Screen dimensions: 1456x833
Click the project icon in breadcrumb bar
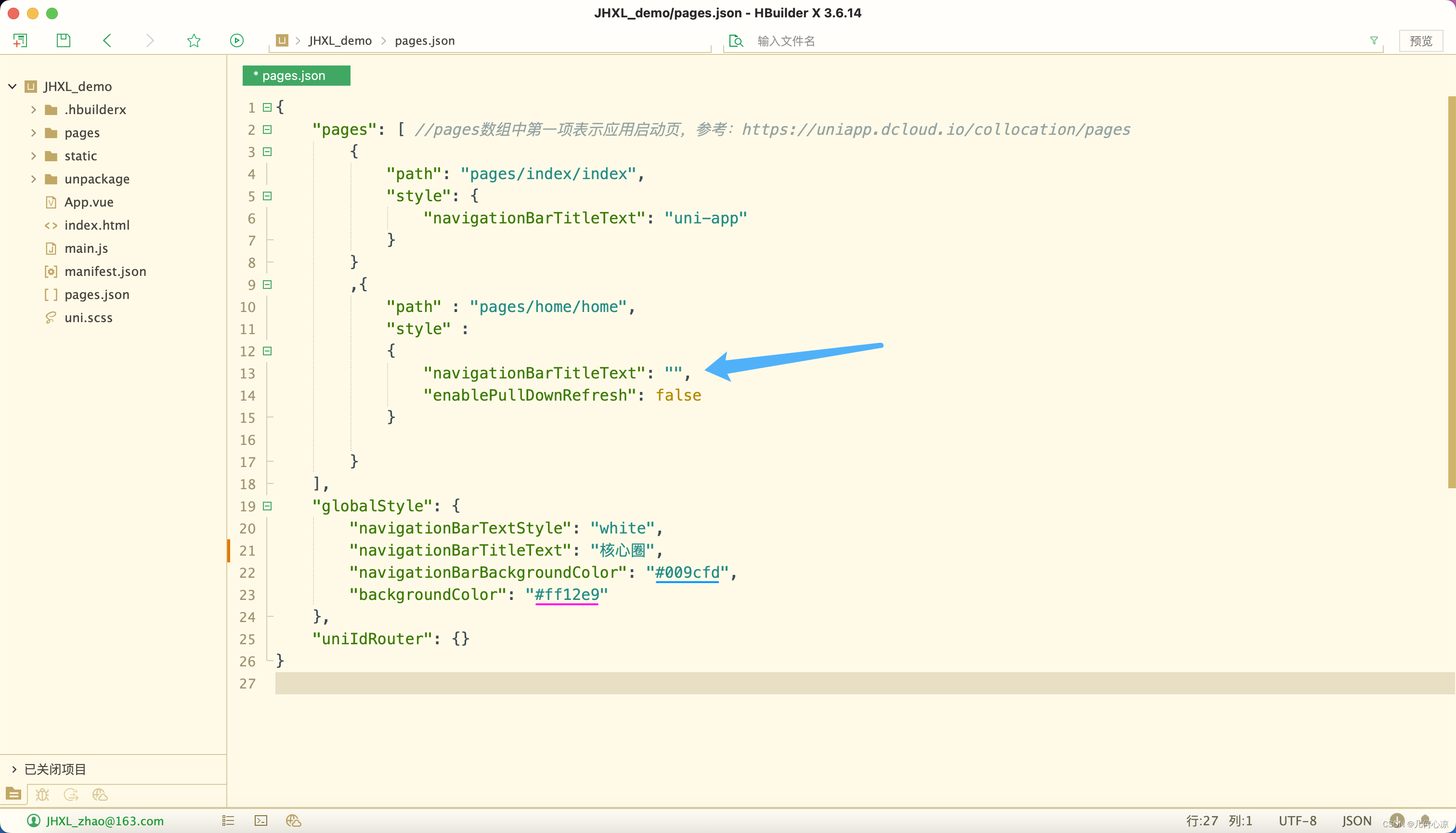coord(282,40)
